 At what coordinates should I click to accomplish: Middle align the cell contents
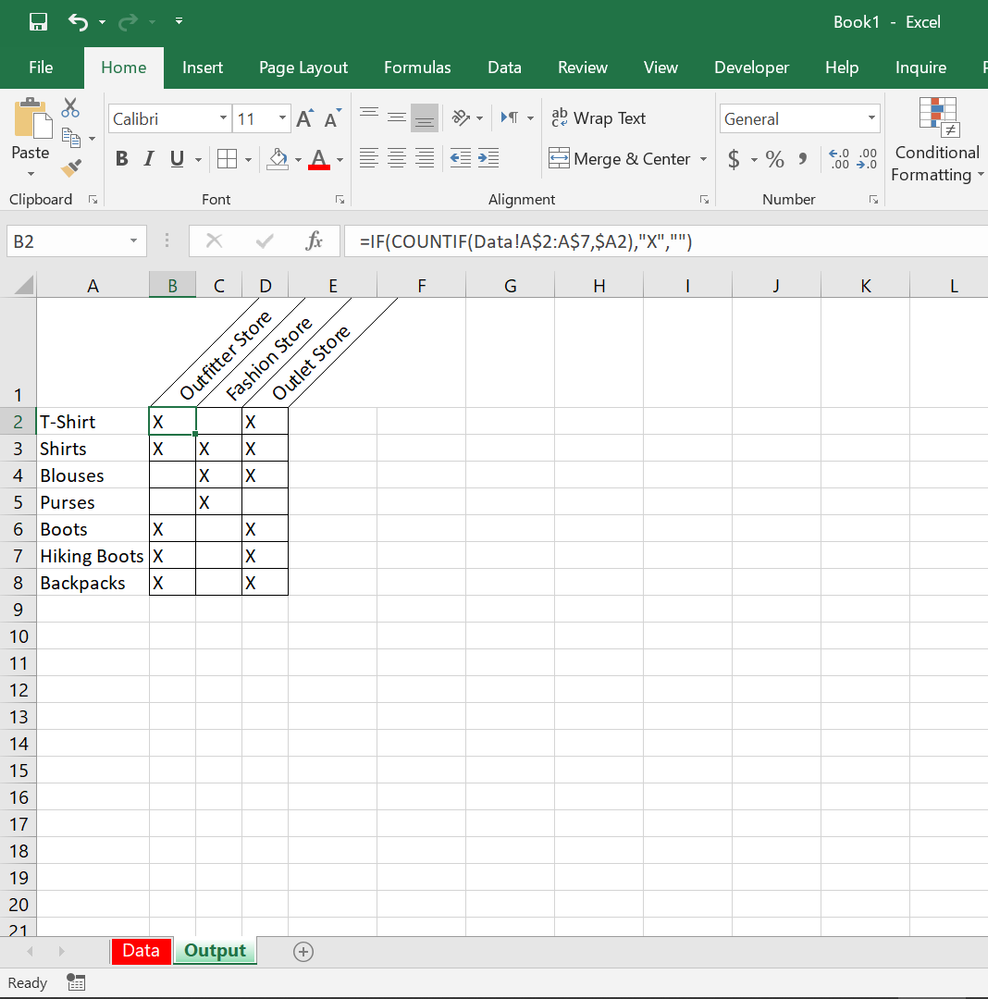(396, 118)
